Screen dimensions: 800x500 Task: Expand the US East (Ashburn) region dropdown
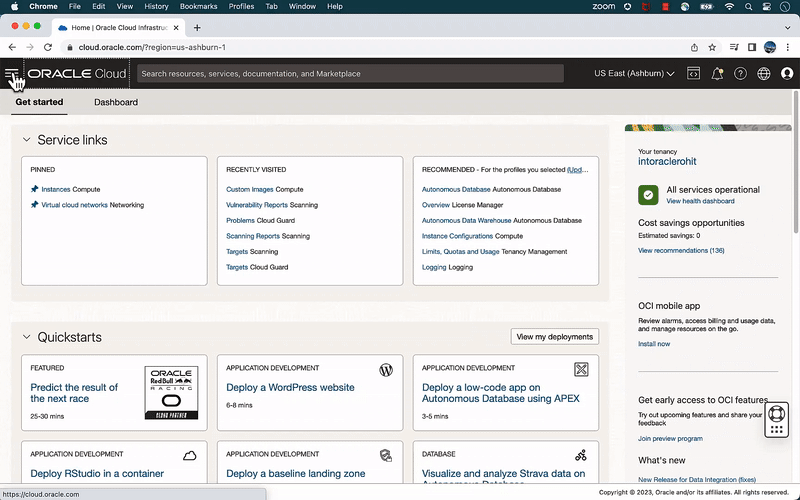click(x=634, y=73)
